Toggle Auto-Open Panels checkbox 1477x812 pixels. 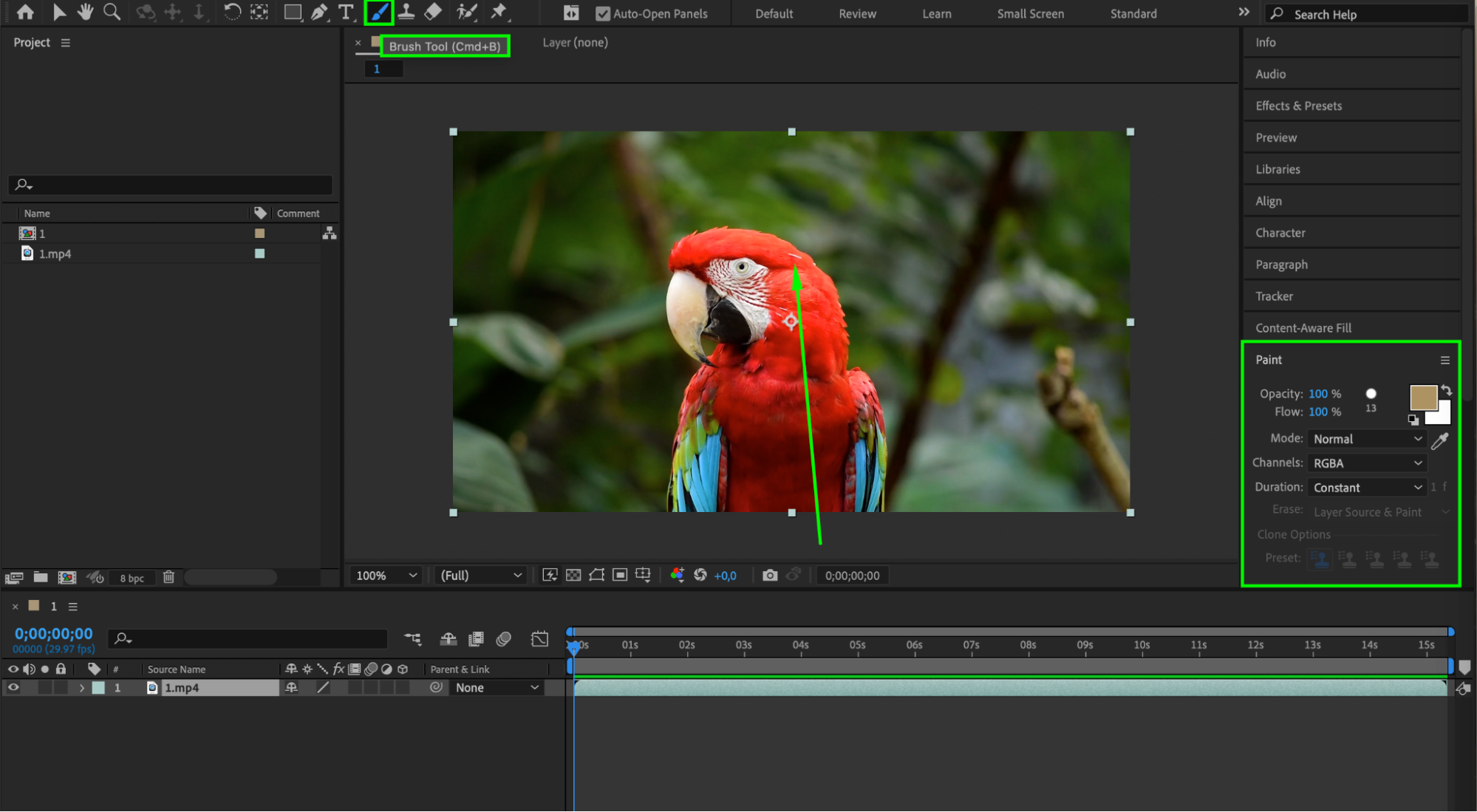click(x=603, y=13)
